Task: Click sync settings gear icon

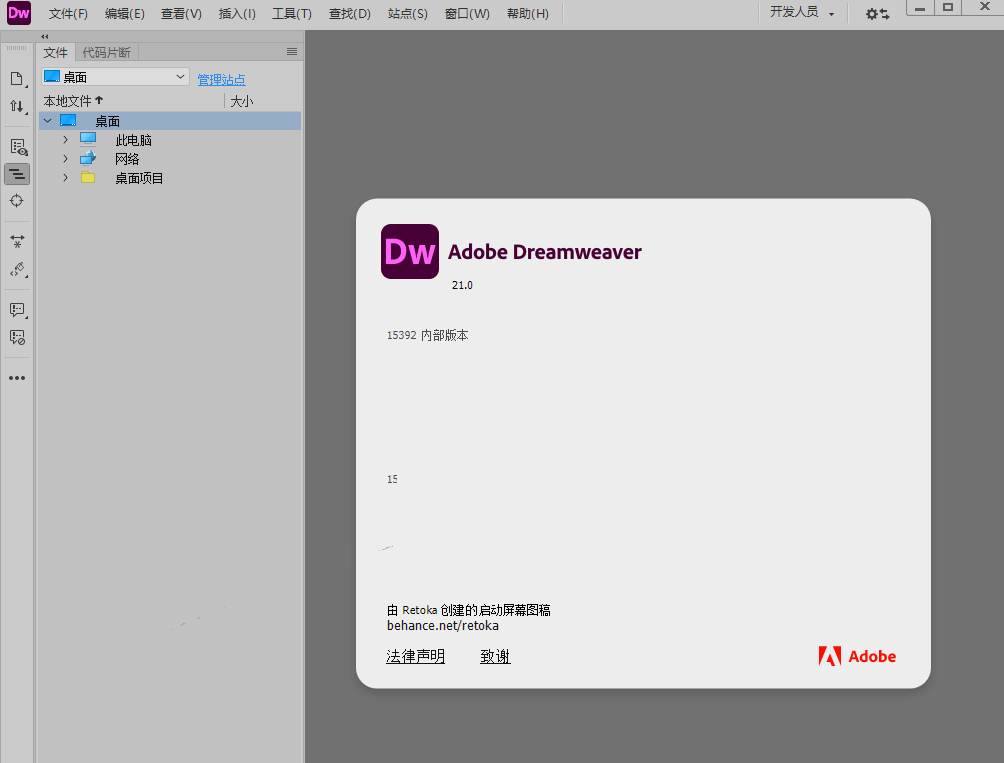Action: (x=877, y=13)
